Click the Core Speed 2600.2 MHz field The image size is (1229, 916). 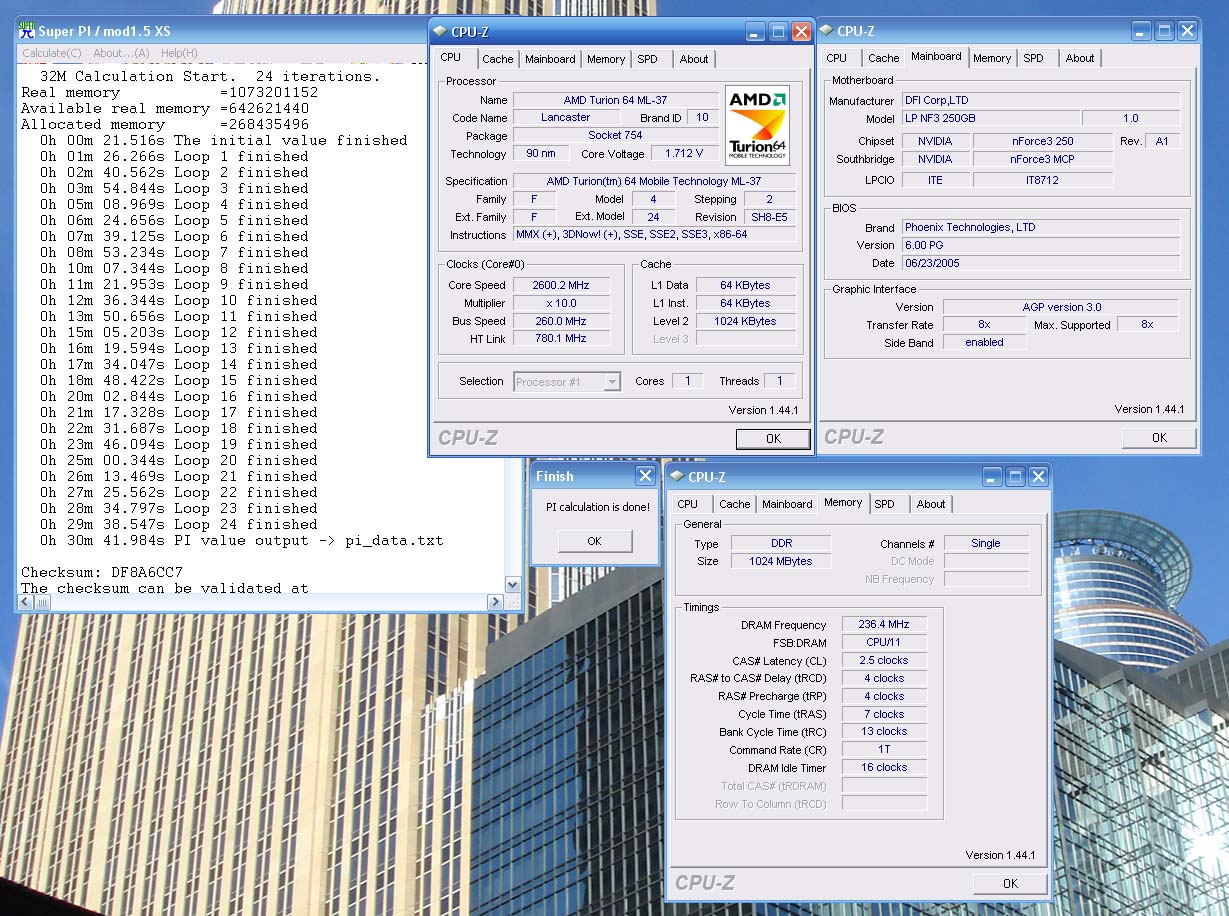tap(561, 285)
